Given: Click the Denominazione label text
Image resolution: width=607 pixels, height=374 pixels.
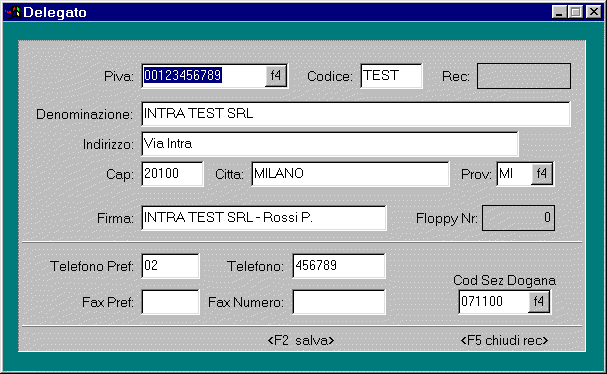Looking at the screenshot, I should tap(84, 115).
